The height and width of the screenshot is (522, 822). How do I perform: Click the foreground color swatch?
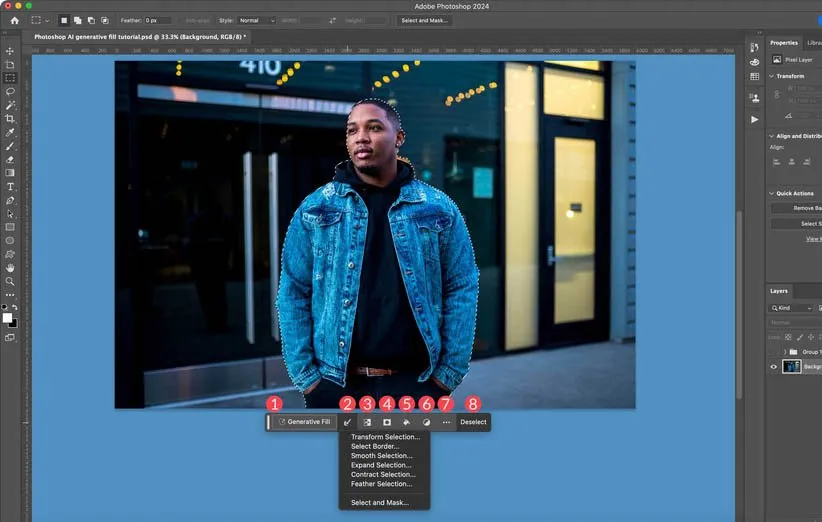8,318
